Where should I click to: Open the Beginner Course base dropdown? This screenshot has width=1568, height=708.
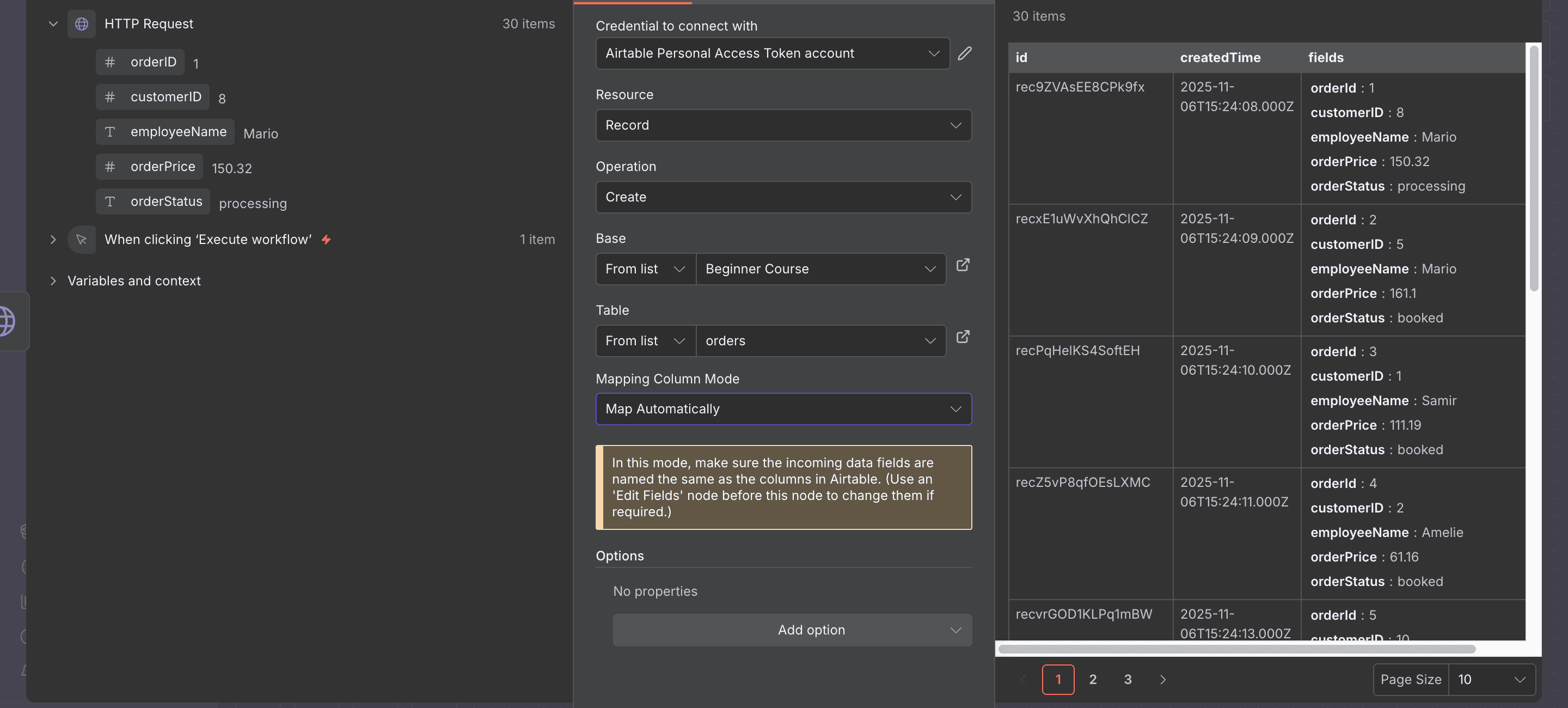820,269
